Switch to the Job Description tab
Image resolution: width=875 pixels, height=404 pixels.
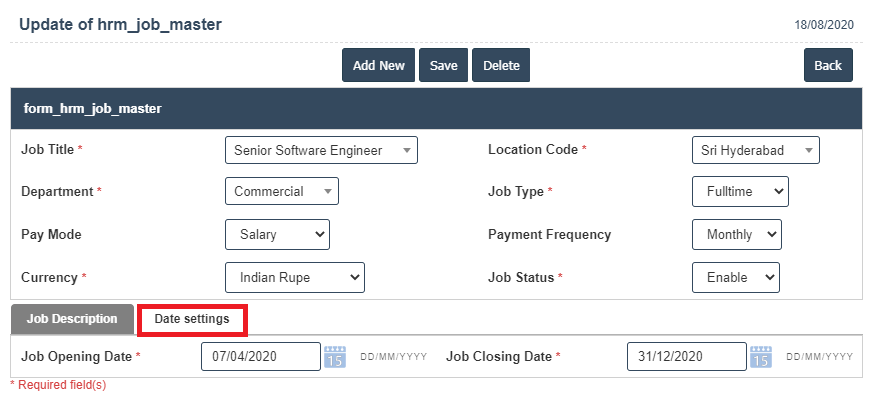pos(72,319)
